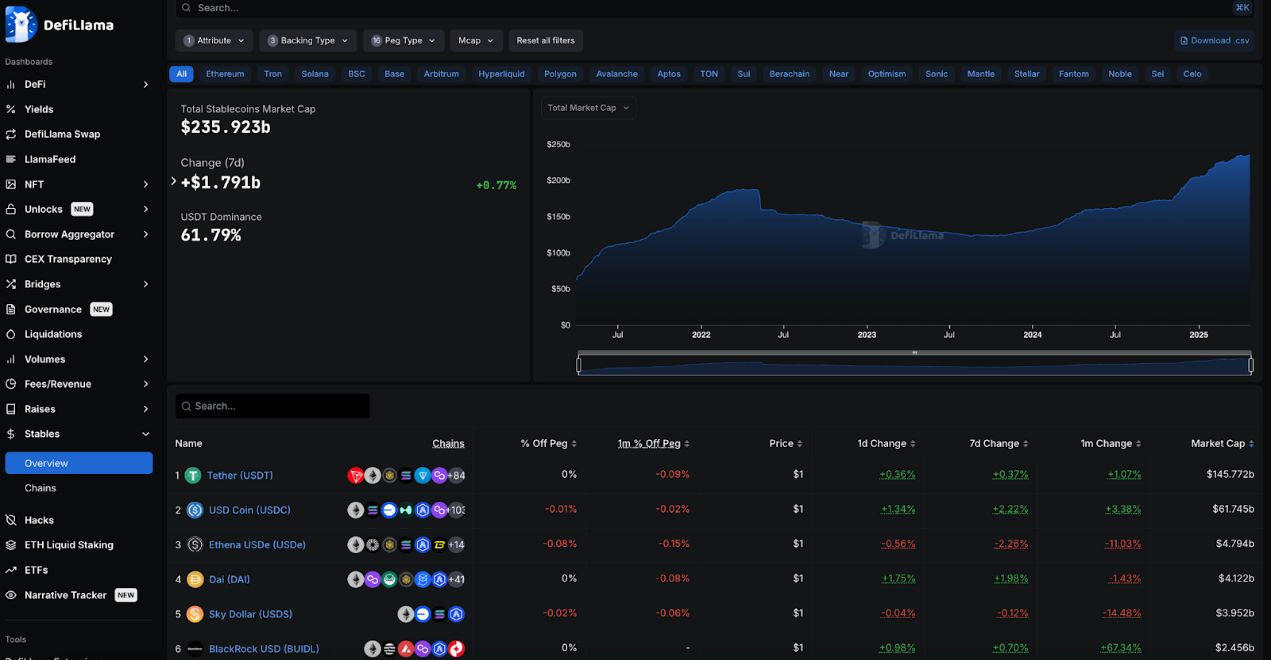This screenshot has height=660, width=1271.
Task: Sort table by 7d Change column
Action: coord(998,444)
